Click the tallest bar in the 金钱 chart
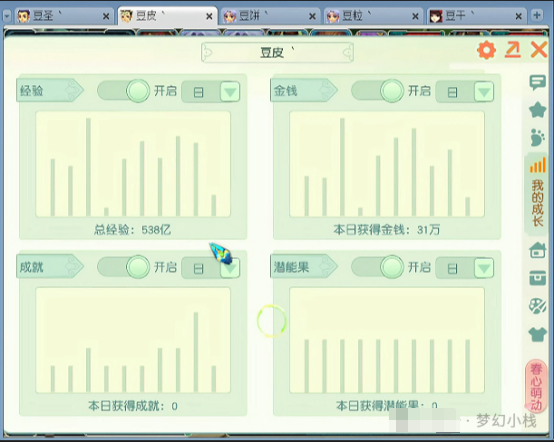 click(342, 167)
